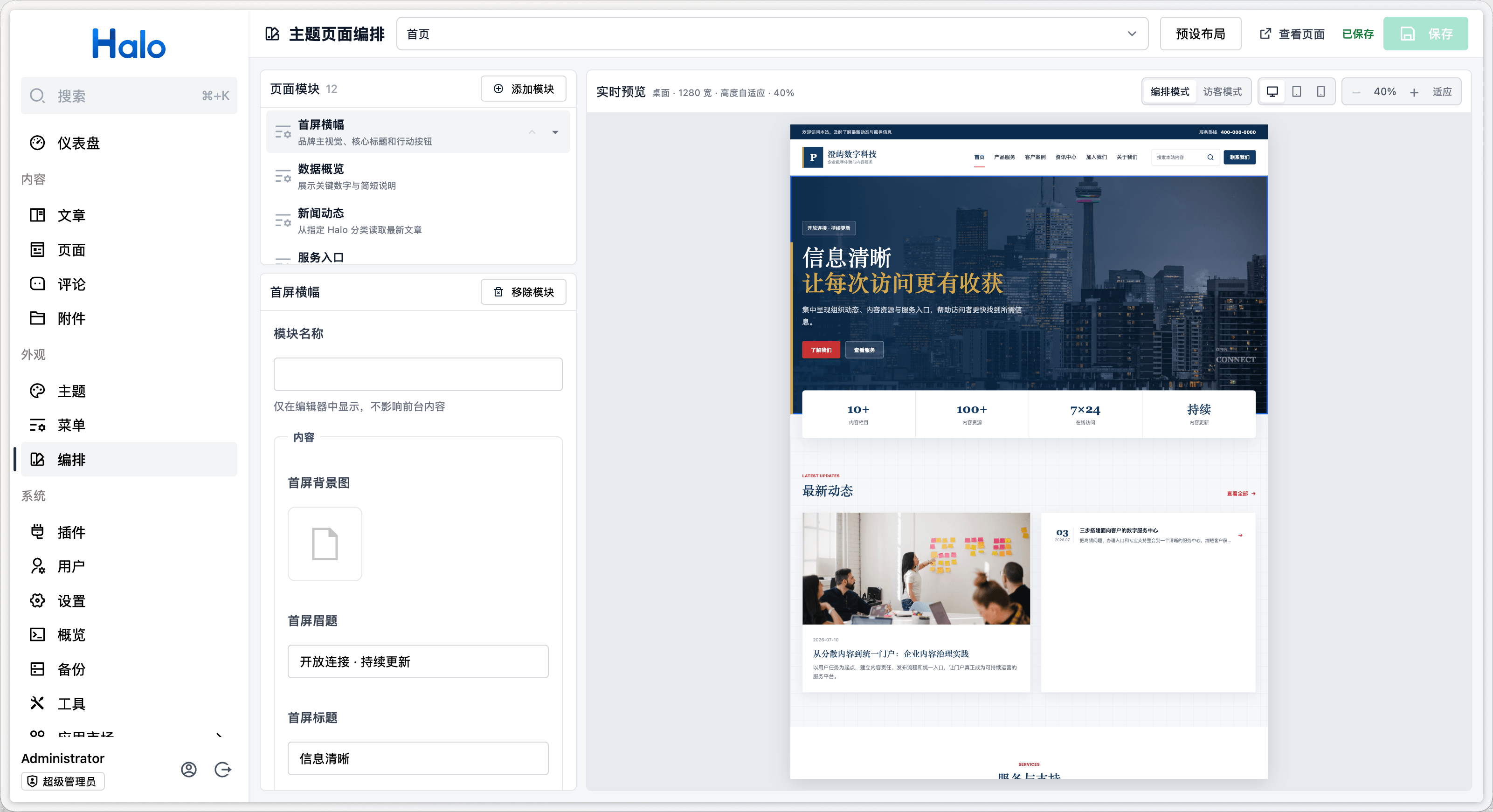1493x812 pixels.
Task: Click 添加模块 add module button
Action: [523, 89]
